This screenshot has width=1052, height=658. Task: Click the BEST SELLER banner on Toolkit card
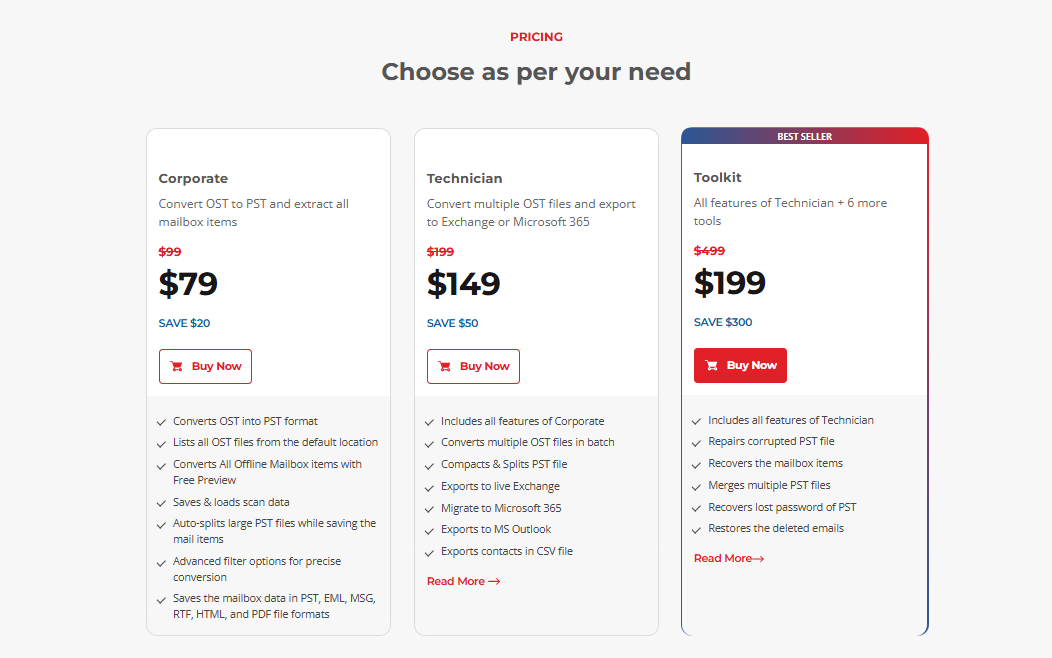[804, 136]
